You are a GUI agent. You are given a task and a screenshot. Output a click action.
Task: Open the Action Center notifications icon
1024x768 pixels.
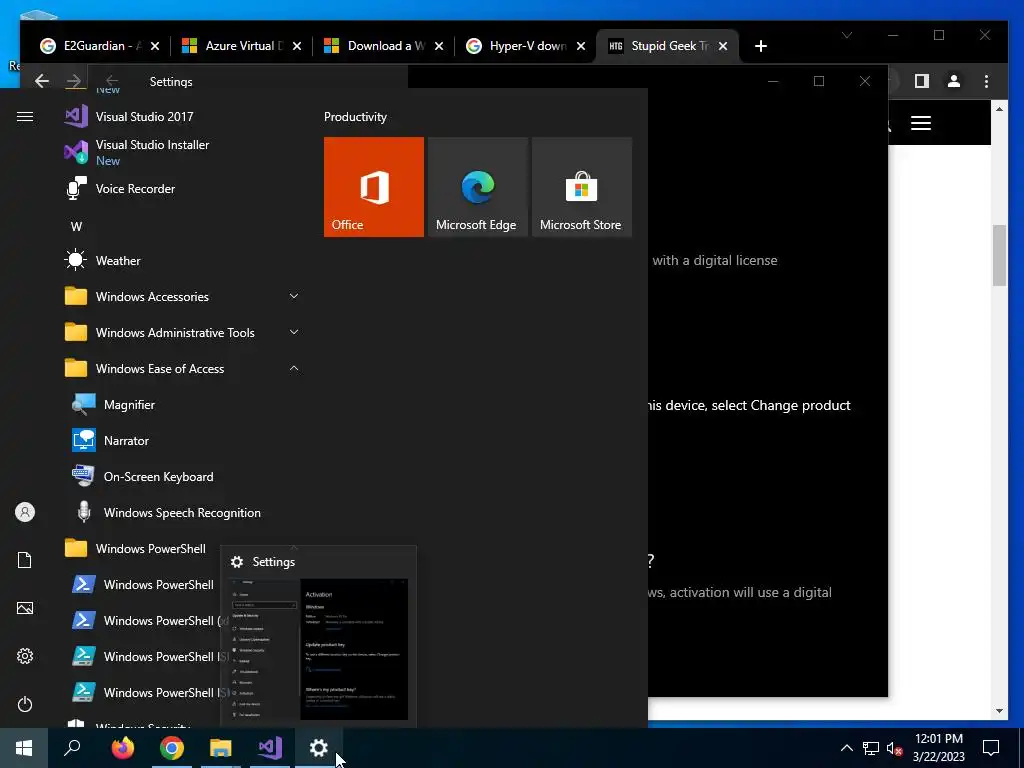tap(991, 748)
